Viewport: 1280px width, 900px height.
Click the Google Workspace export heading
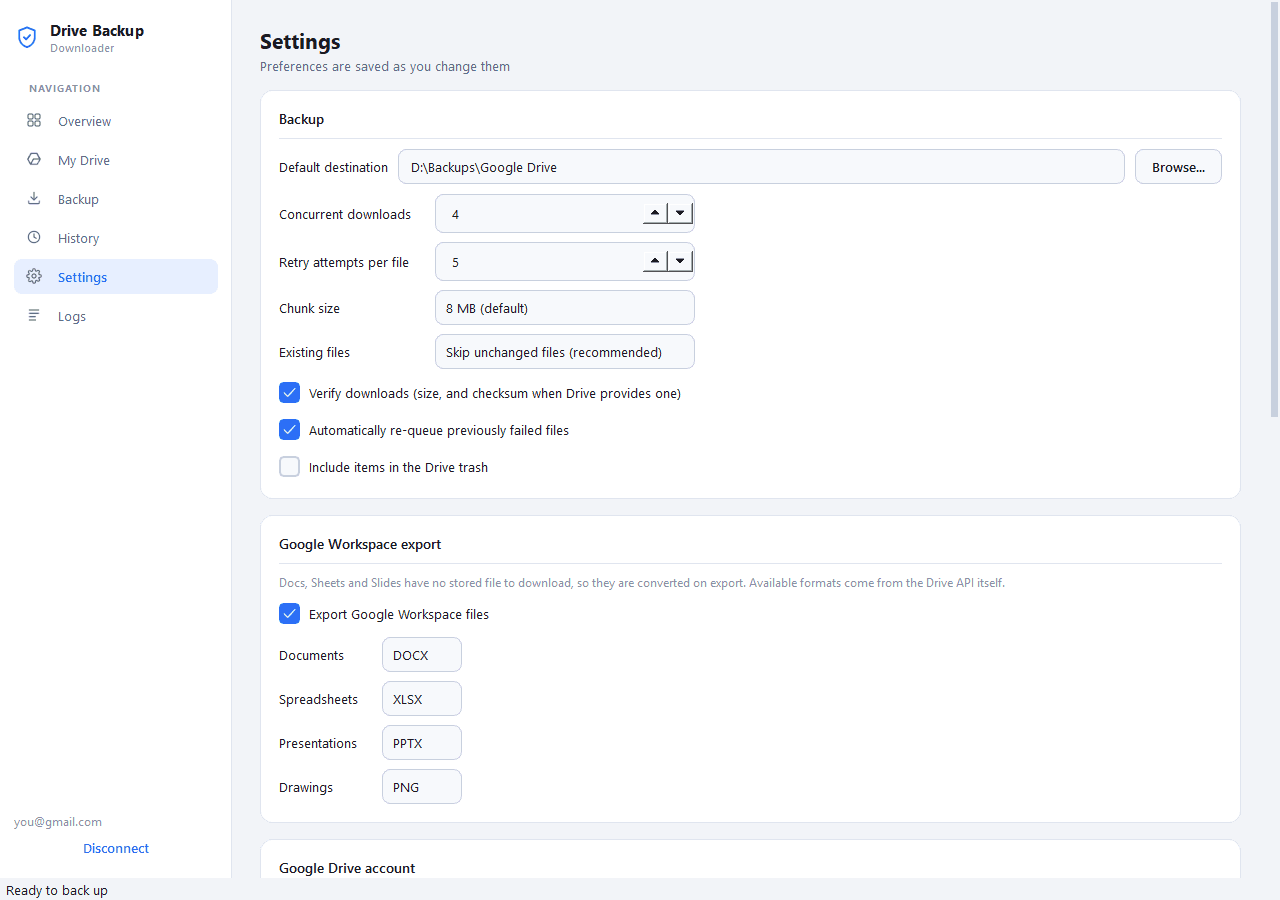tap(360, 544)
